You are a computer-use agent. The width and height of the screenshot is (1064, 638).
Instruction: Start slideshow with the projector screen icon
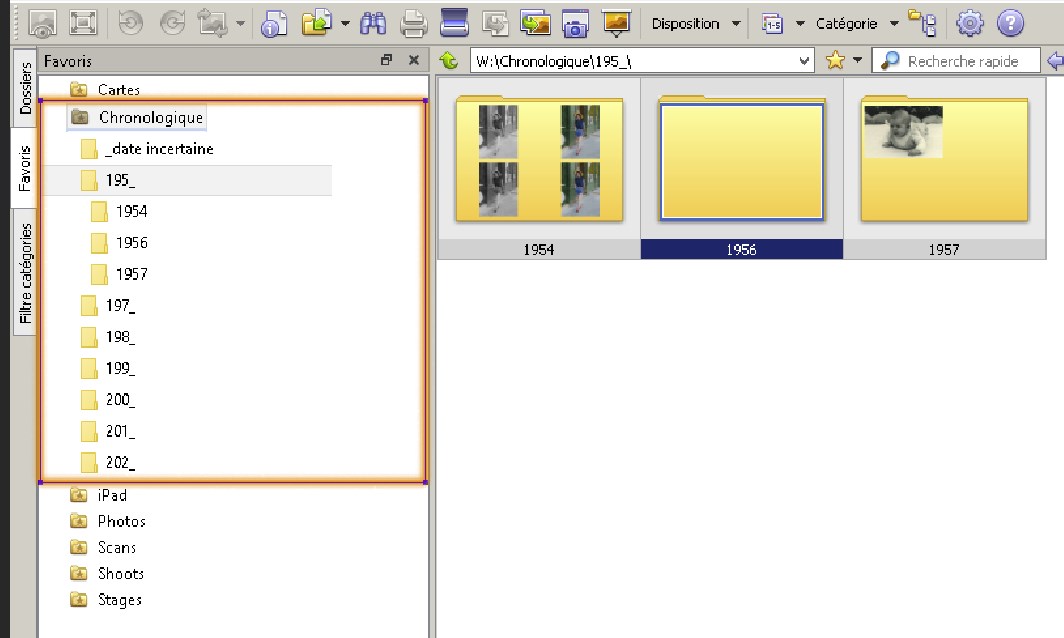(x=616, y=23)
